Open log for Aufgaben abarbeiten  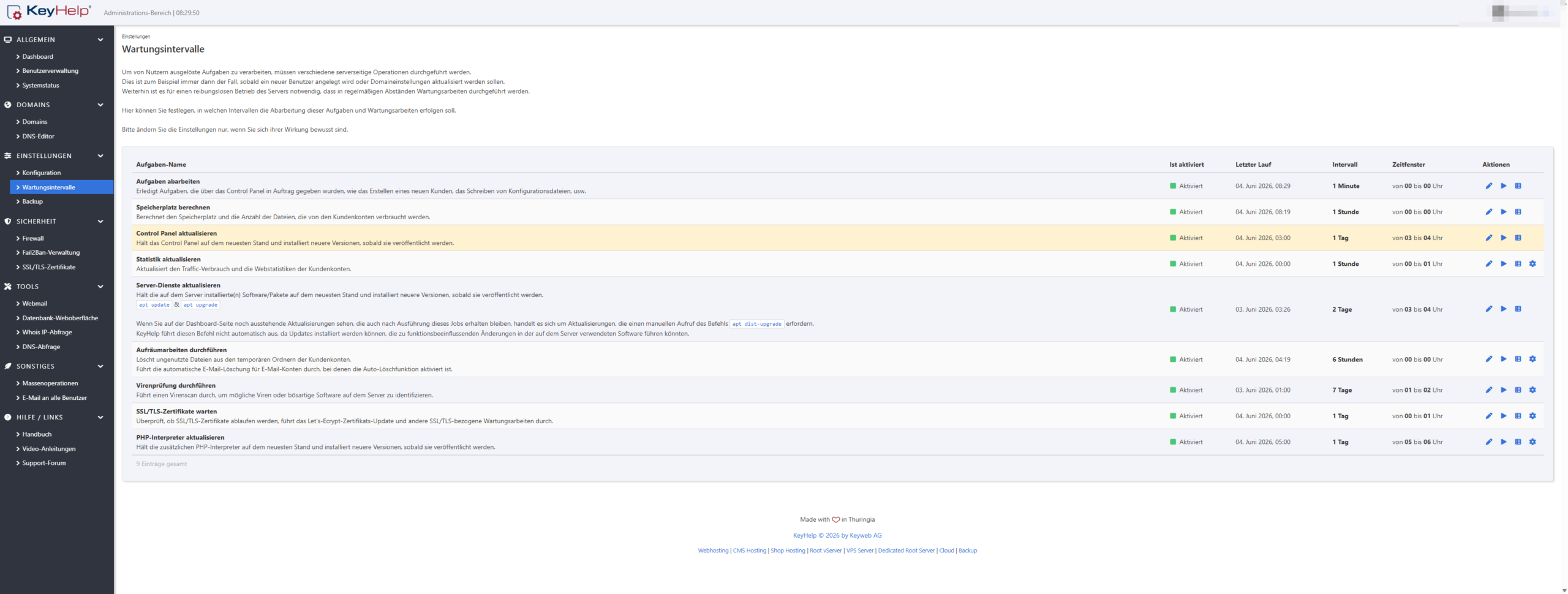[1518, 186]
